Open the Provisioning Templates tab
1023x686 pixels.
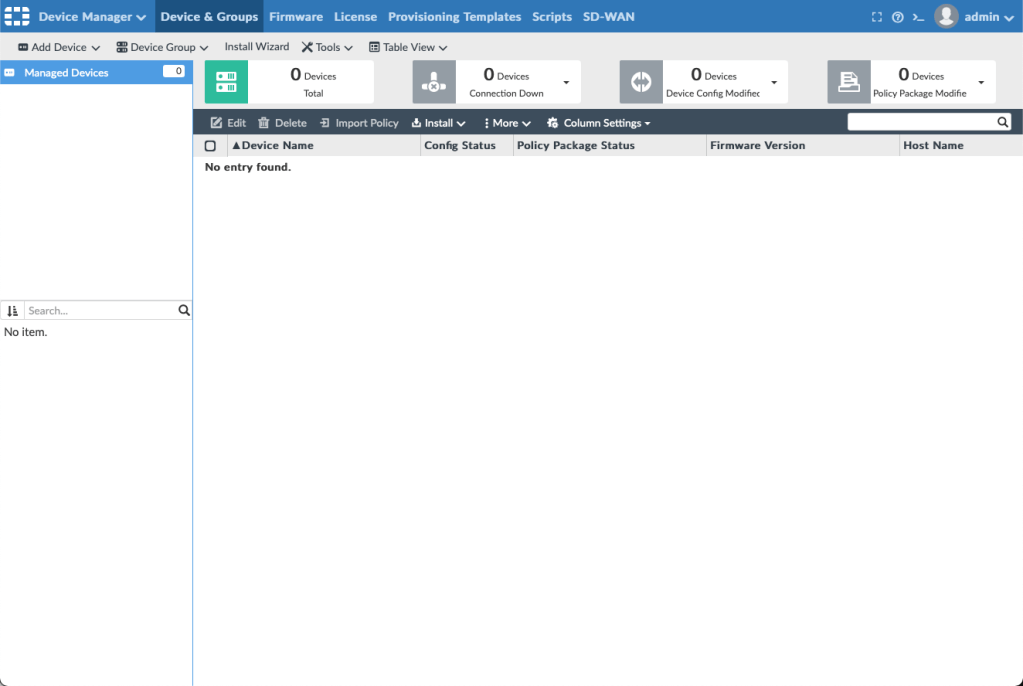pyautogui.click(x=454, y=17)
